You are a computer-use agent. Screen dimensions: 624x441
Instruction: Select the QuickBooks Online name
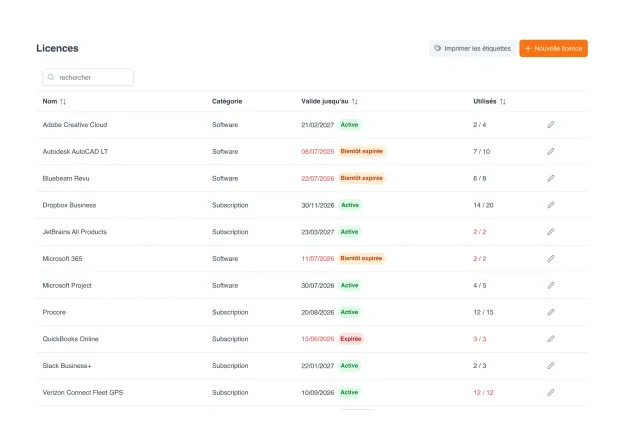[70, 339]
